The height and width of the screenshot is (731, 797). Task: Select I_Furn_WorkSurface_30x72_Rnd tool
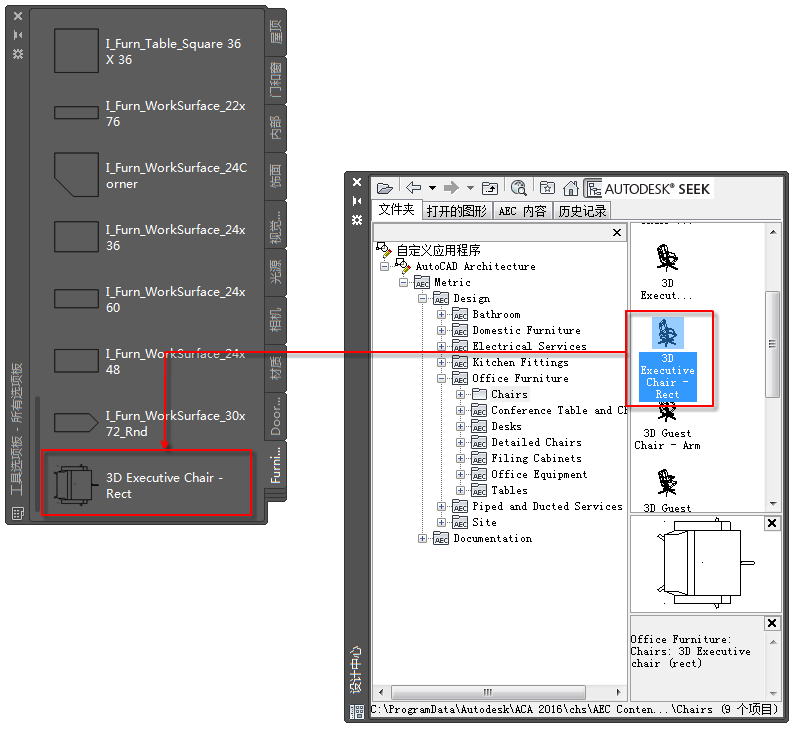[149, 423]
